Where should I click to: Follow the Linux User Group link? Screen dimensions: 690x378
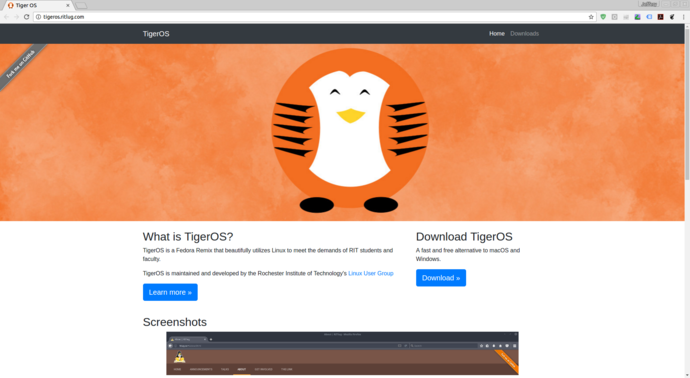click(371, 273)
